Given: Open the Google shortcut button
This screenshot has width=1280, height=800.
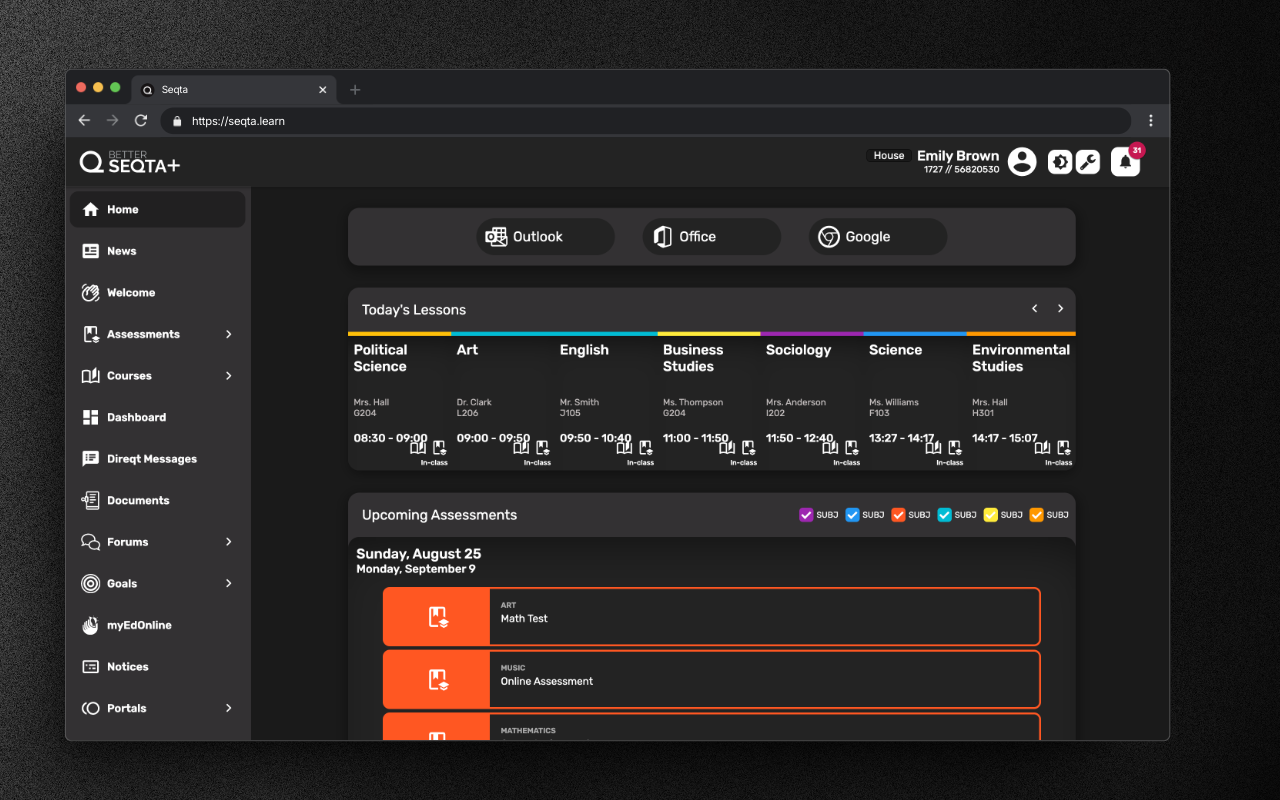Looking at the screenshot, I should (x=877, y=237).
